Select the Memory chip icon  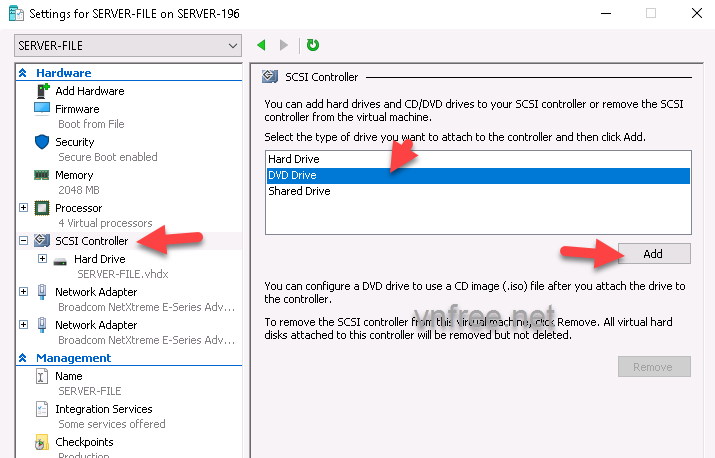[42, 175]
